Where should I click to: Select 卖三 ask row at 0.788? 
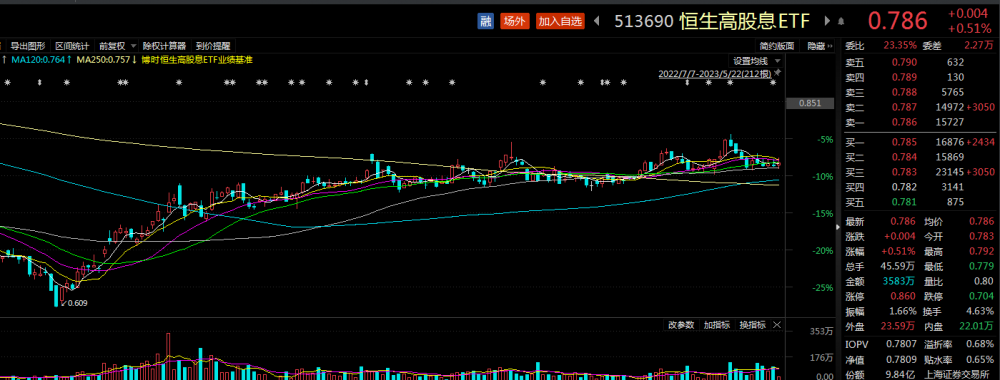tap(919, 92)
